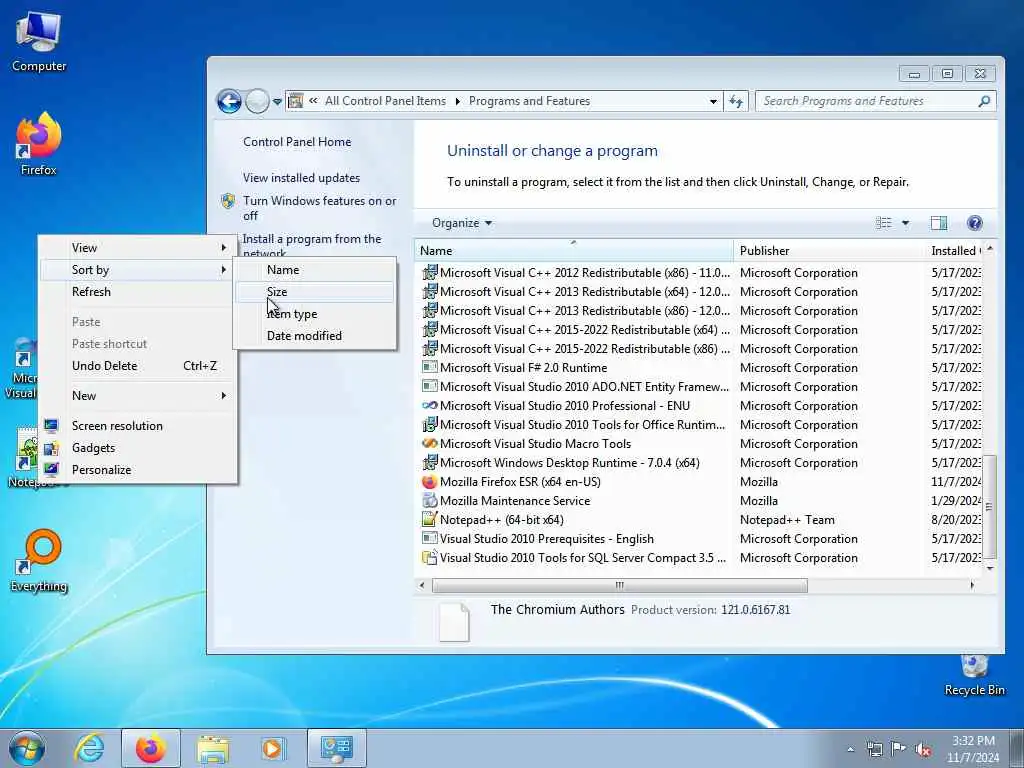1024x768 pixels.
Task: Launch Firefox from desktop shortcut
Action: (x=39, y=144)
